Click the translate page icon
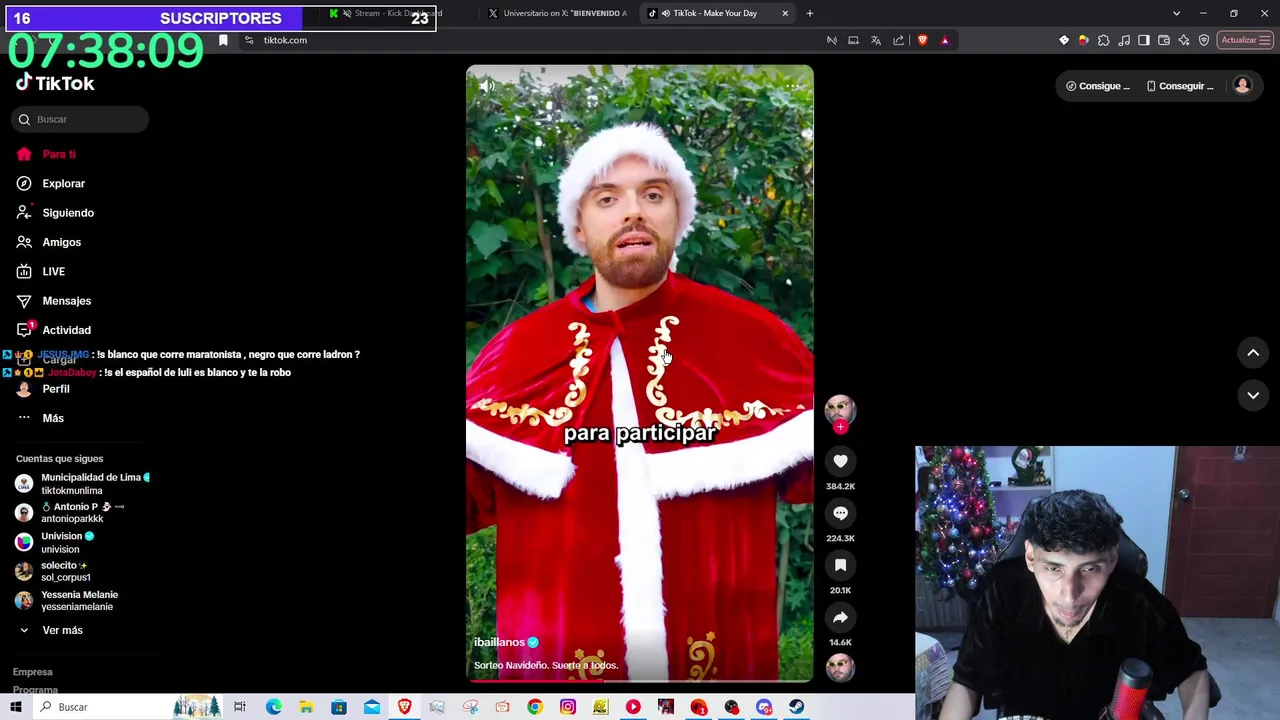The image size is (1280, 720). point(876,40)
